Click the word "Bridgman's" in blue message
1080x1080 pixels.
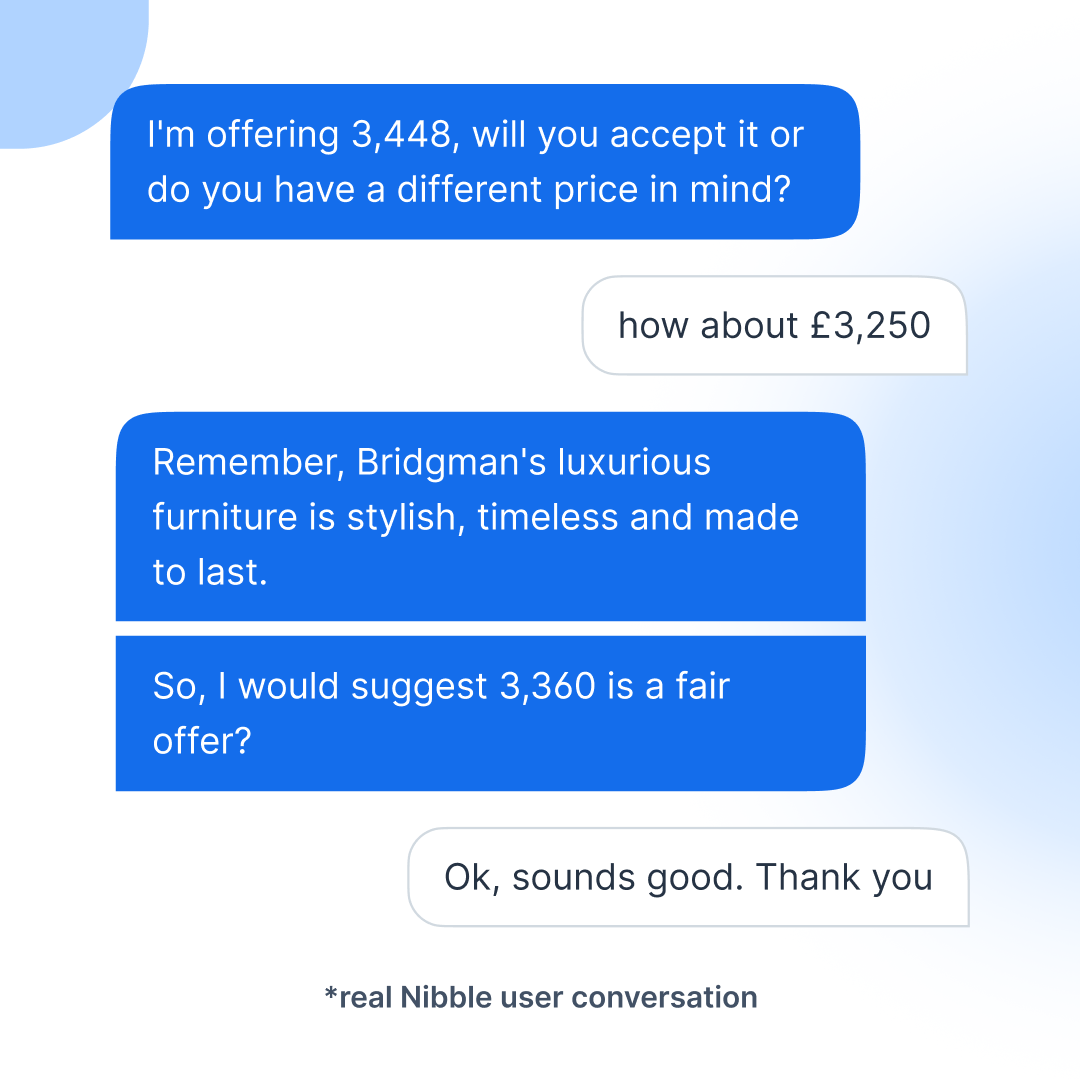451,462
